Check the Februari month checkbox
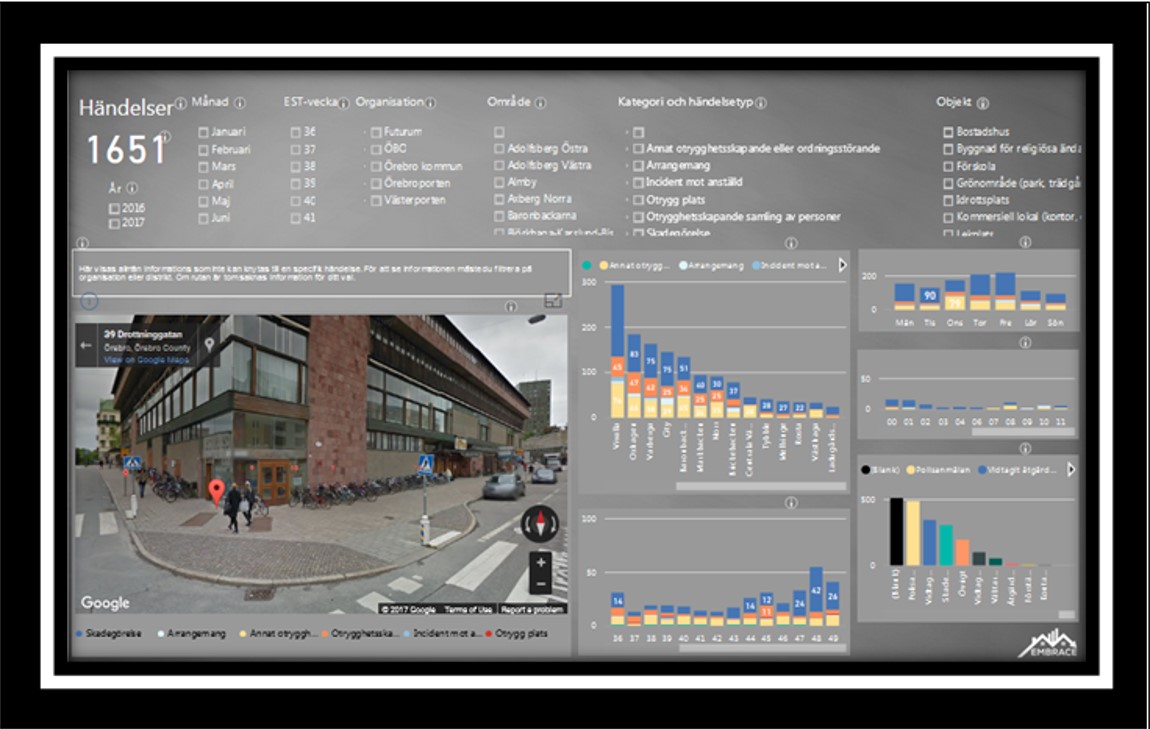This screenshot has height=729, width=1150. click(203, 150)
